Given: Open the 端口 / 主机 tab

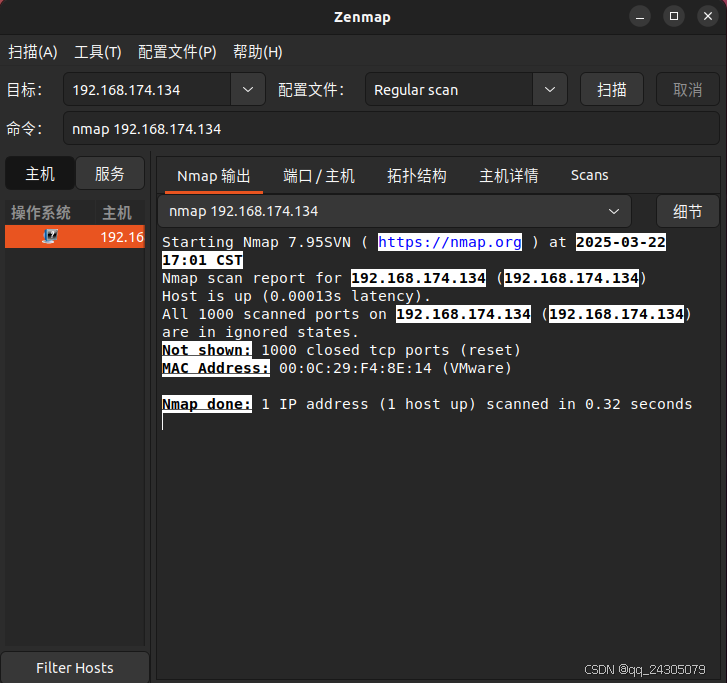Looking at the screenshot, I should 319,176.
